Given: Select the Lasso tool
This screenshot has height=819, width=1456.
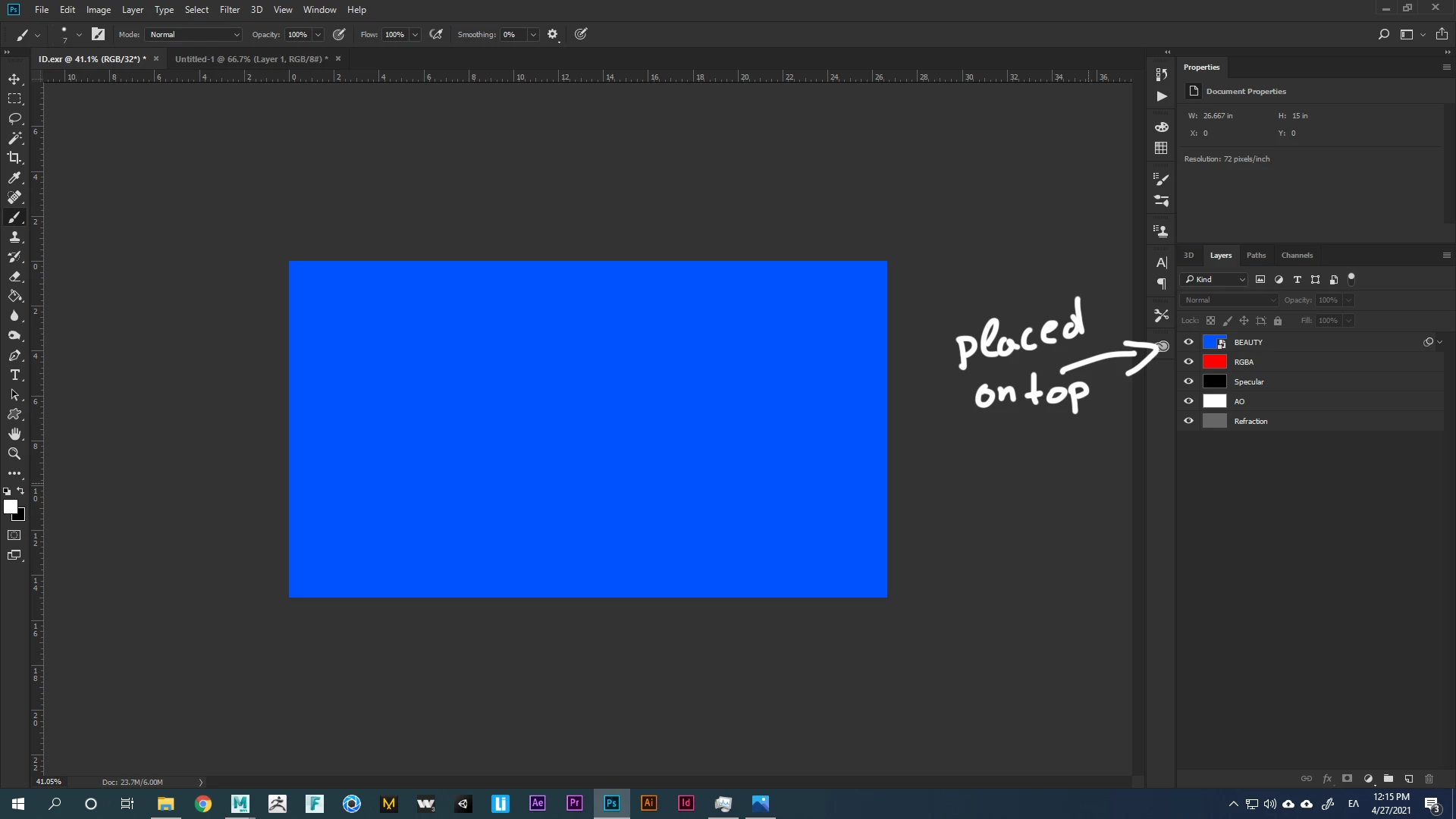Looking at the screenshot, I should pyautogui.click(x=14, y=118).
